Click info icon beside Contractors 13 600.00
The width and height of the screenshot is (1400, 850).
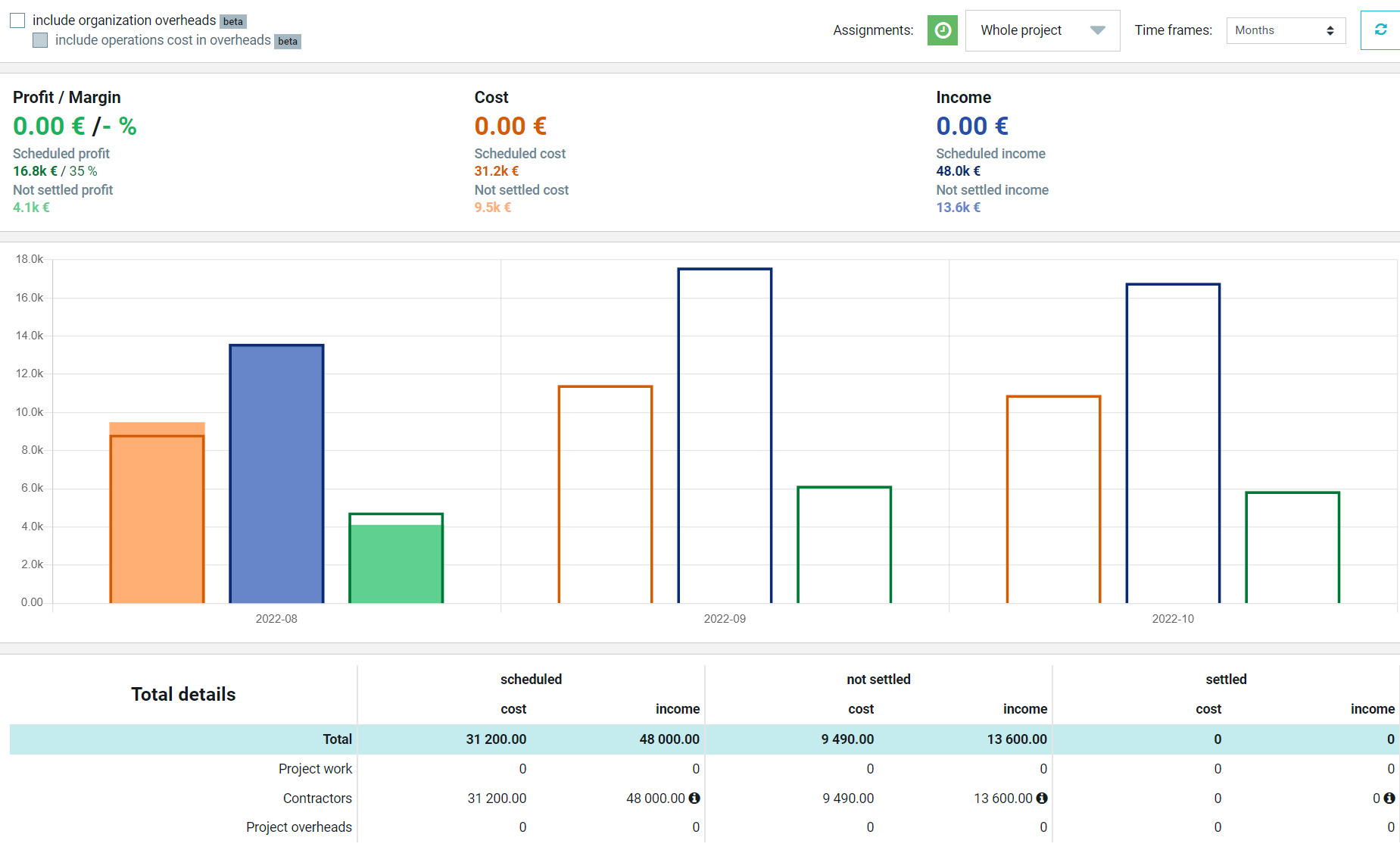(1042, 798)
